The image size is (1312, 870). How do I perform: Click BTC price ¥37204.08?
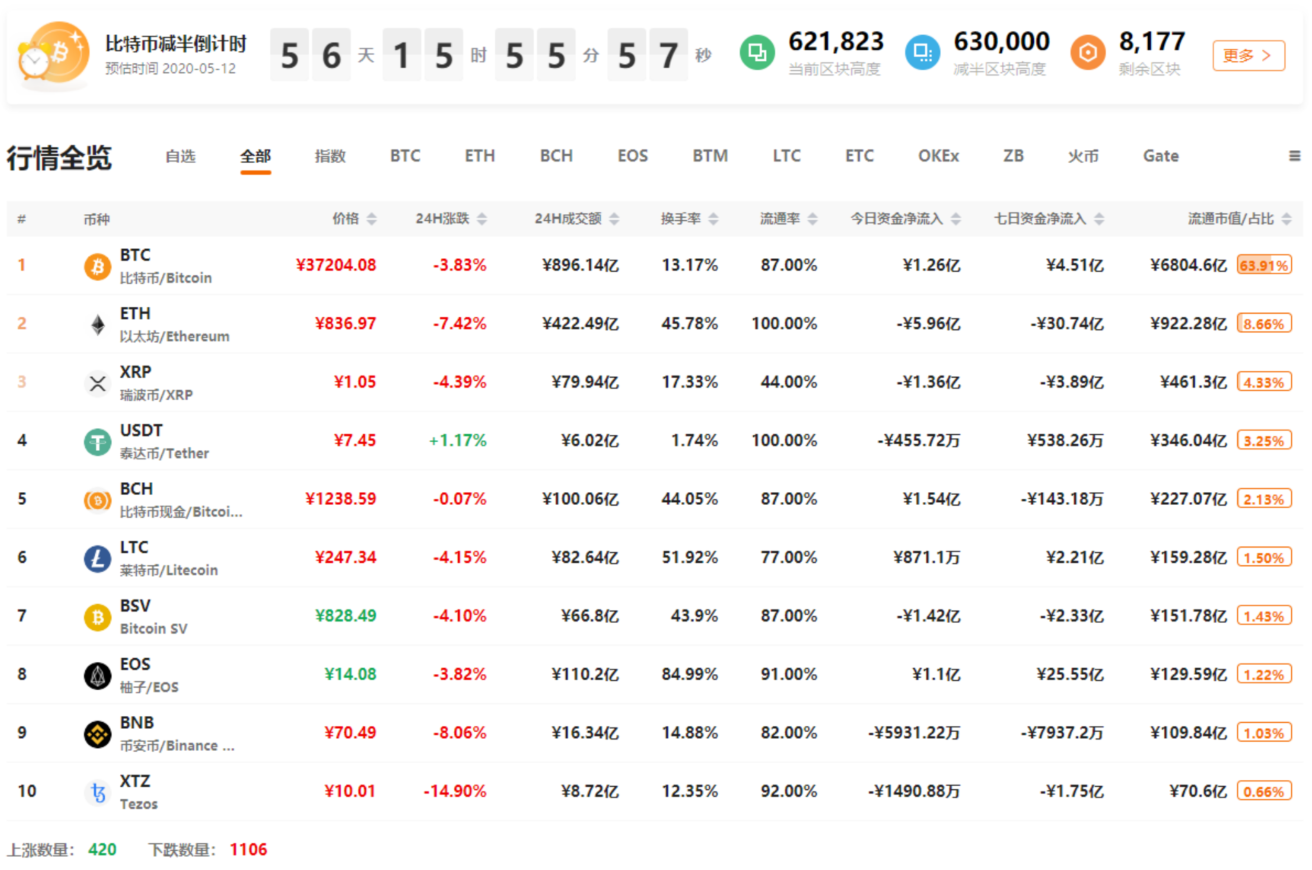point(336,265)
